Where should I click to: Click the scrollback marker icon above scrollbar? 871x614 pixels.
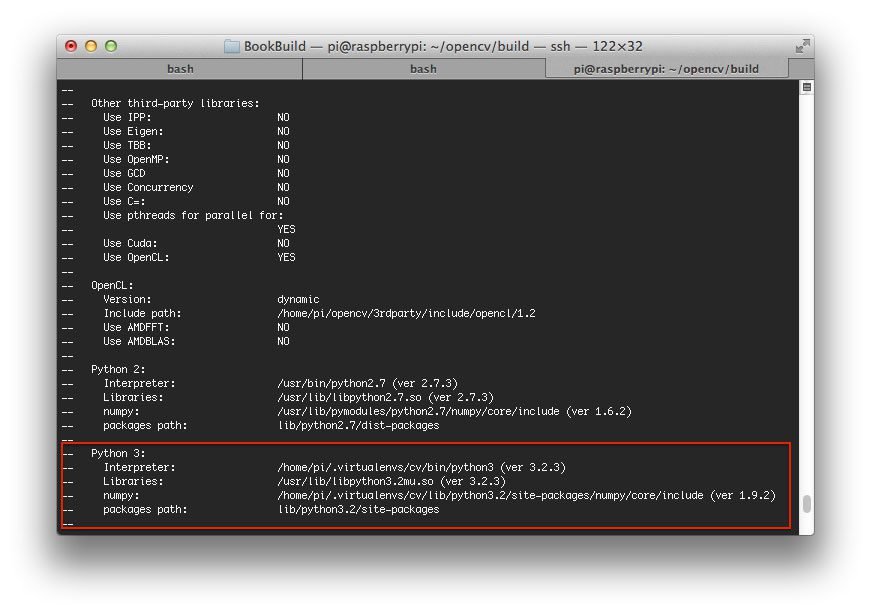click(807, 87)
